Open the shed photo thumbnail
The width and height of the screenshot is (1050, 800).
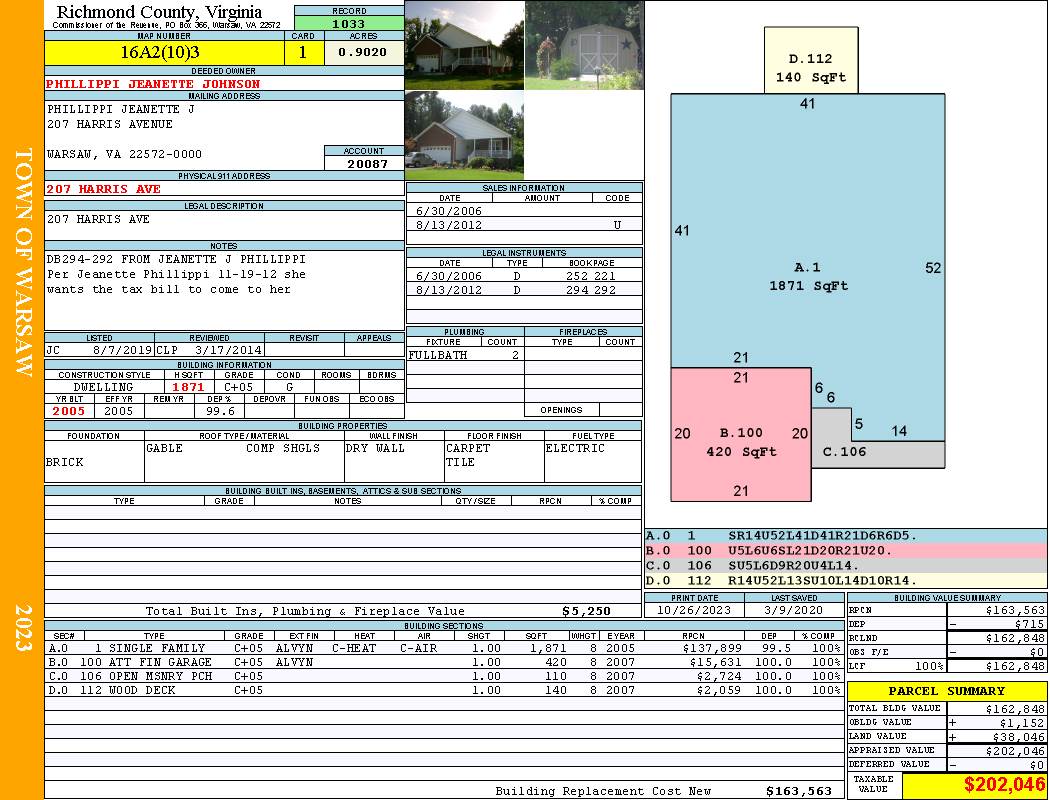click(x=584, y=45)
